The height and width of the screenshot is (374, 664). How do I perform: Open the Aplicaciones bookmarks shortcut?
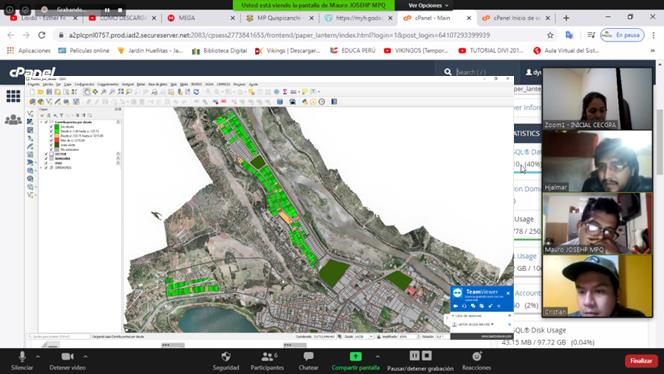click(28, 50)
